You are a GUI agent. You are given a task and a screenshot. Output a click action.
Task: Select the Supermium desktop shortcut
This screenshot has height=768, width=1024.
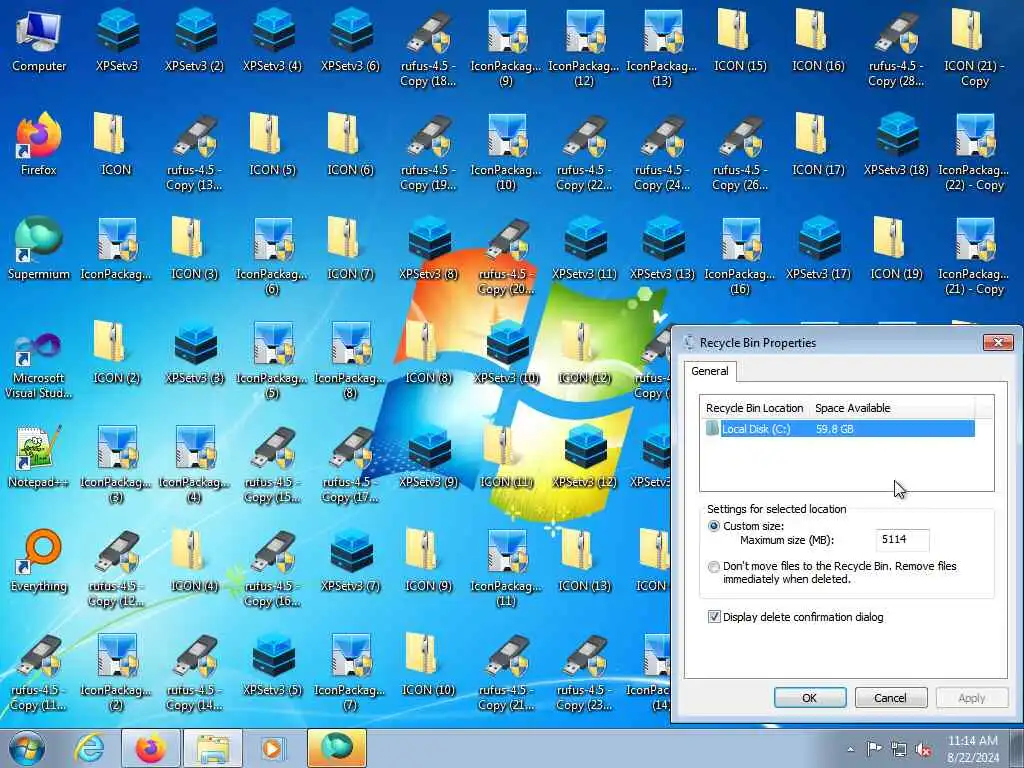point(39,249)
